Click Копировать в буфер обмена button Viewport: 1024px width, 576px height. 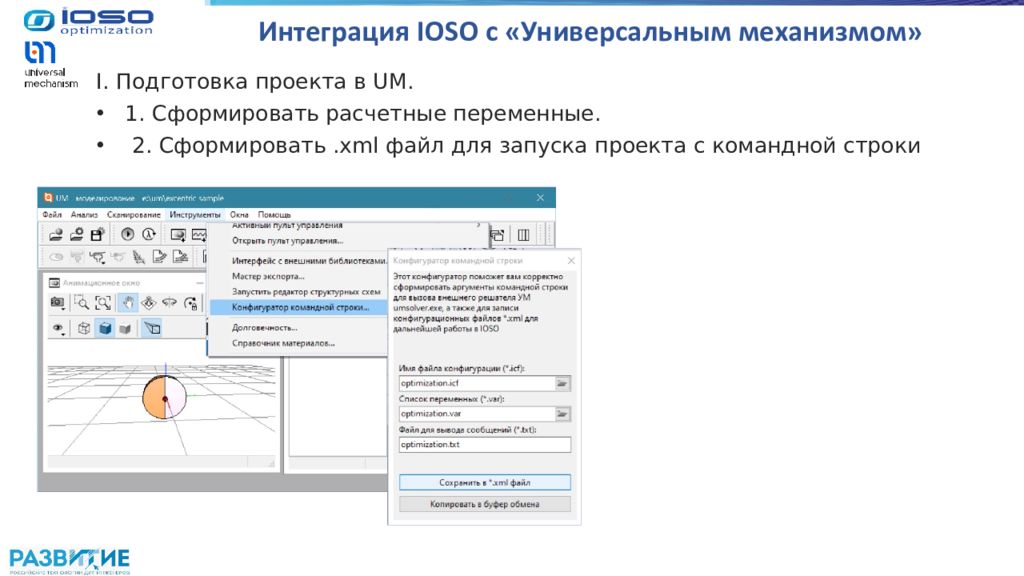coord(485,504)
